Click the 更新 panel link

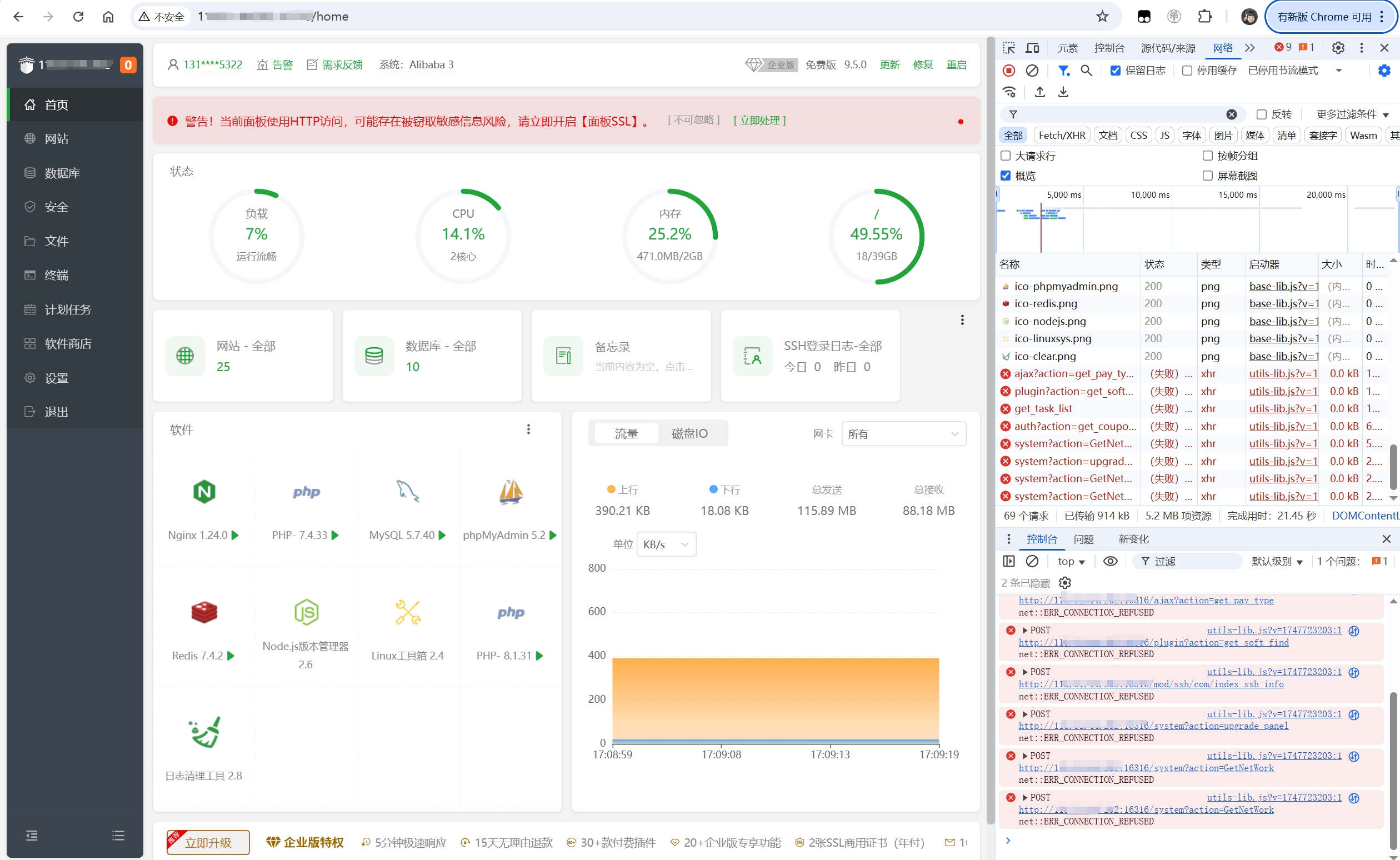(x=889, y=65)
